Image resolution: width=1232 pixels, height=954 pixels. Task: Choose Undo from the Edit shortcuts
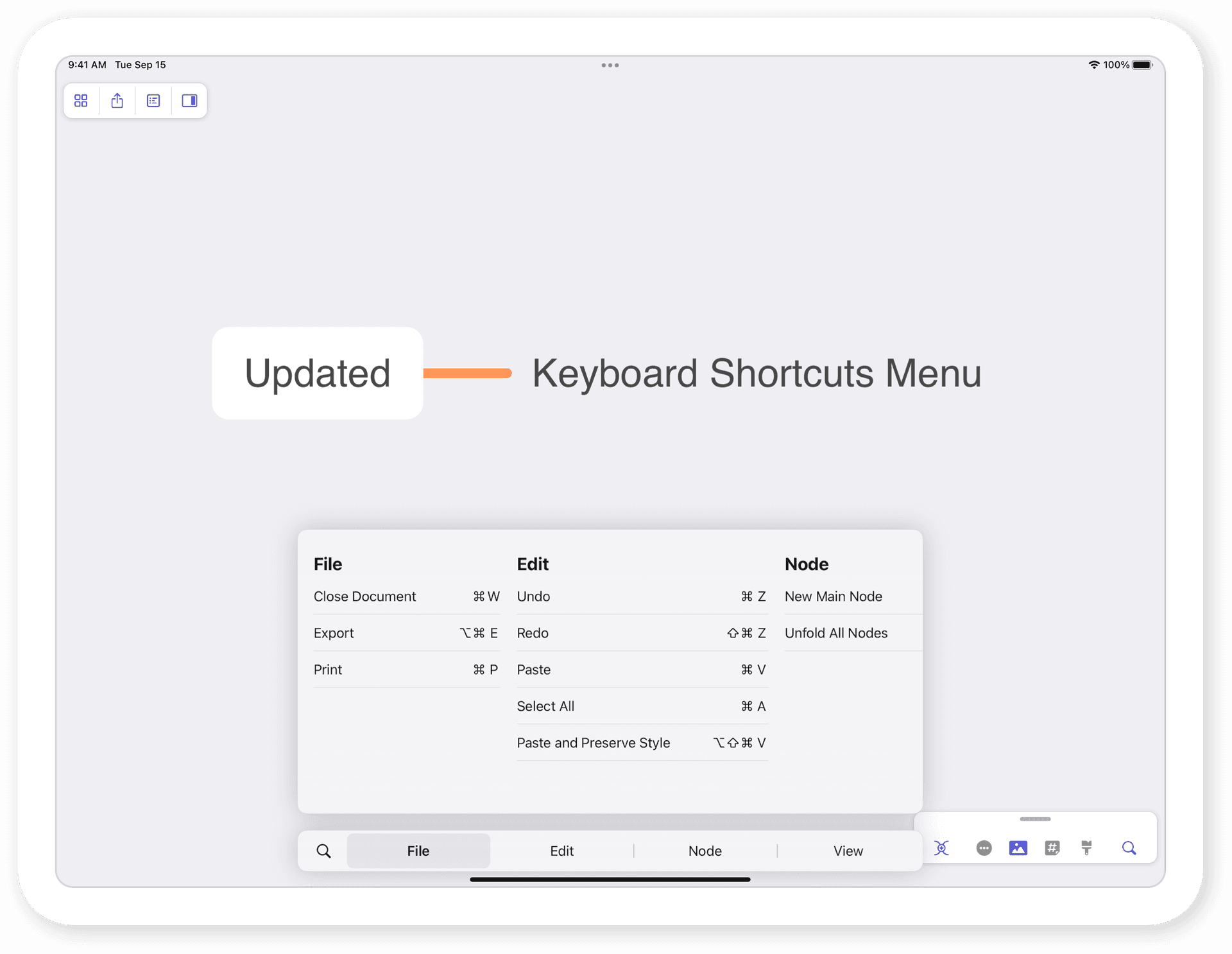(533, 596)
